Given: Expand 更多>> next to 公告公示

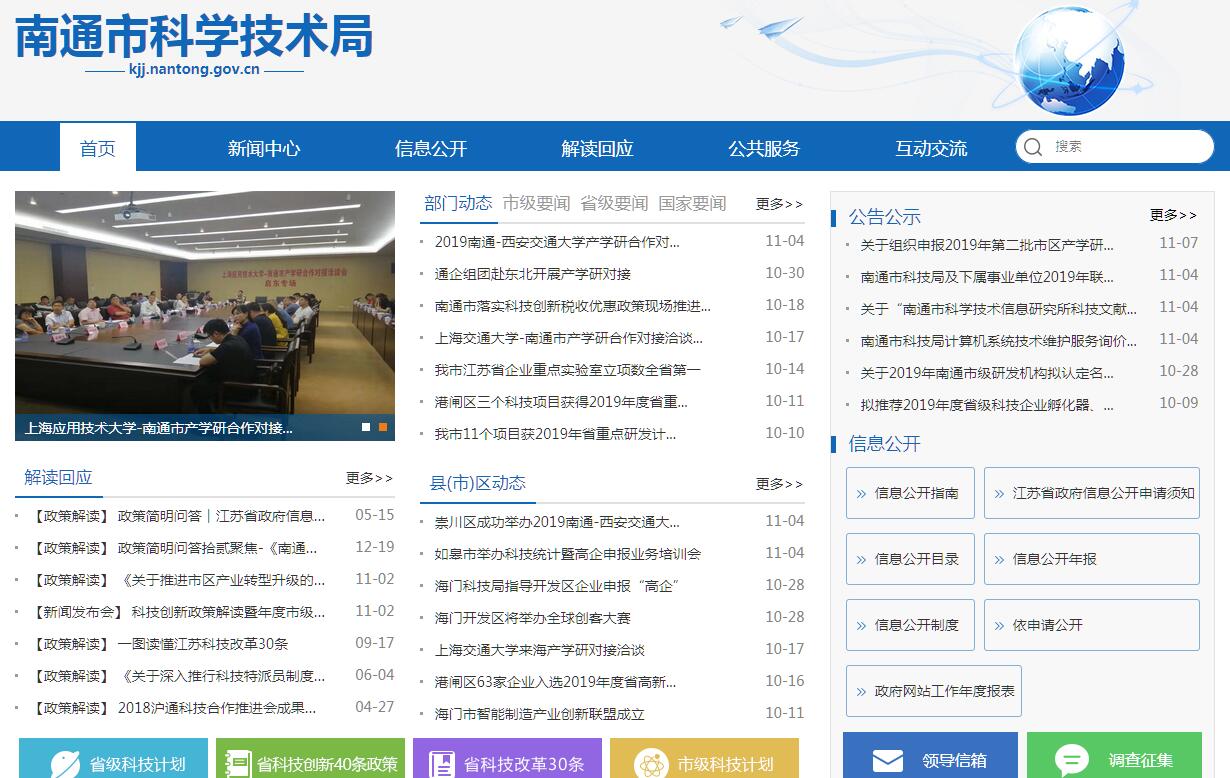Looking at the screenshot, I should coord(1173,215).
